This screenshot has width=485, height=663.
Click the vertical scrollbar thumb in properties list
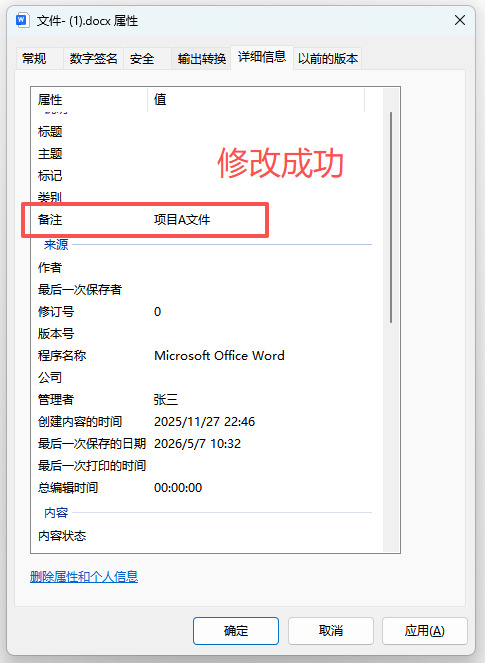pos(391,218)
